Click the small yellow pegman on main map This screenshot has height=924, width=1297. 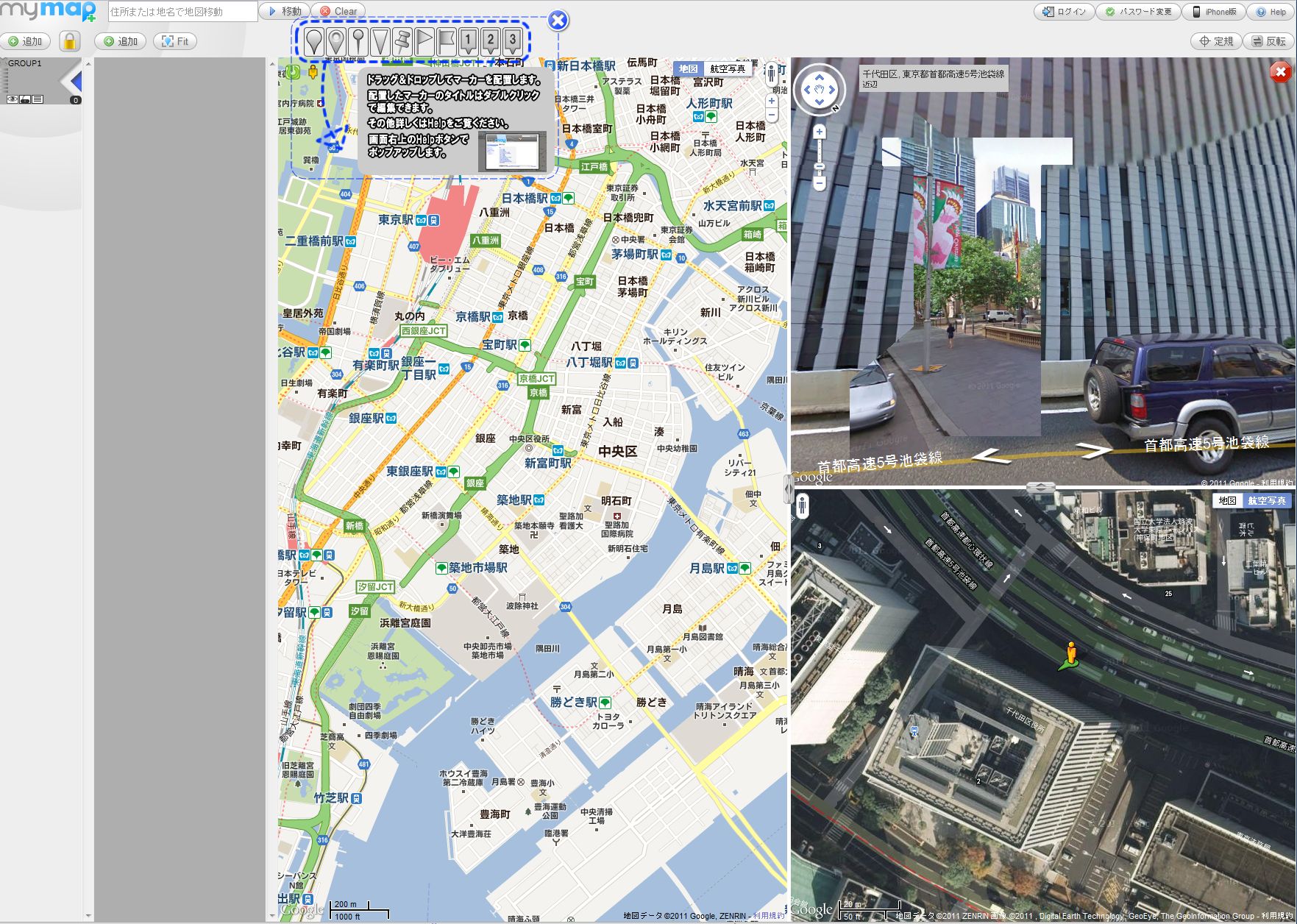(313, 72)
